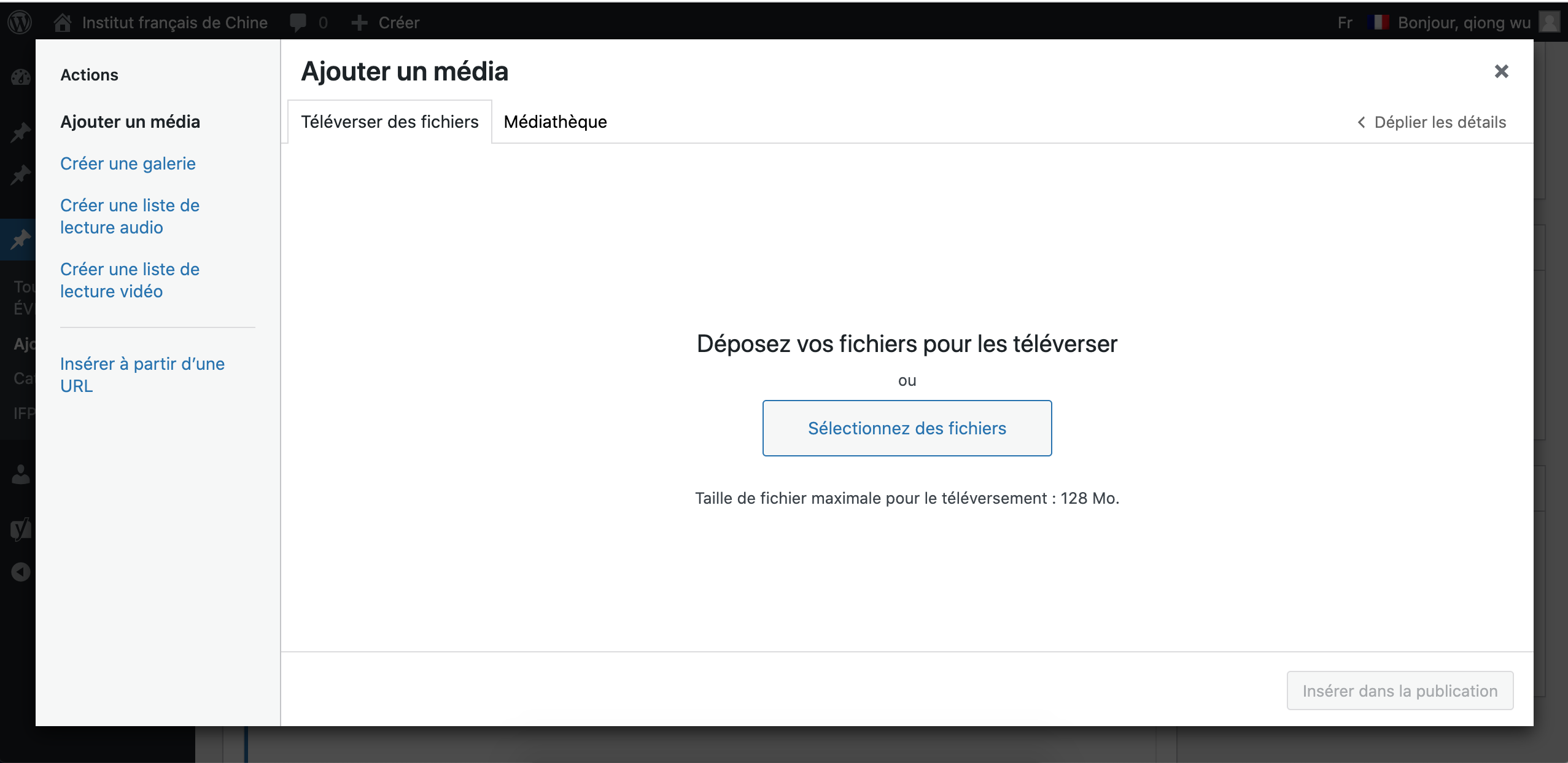The height and width of the screenshot is (763, 1568).
Task: Open the Dashboard palette icon in sidebar
Action: pyautogui.click(x=21, y=77)
